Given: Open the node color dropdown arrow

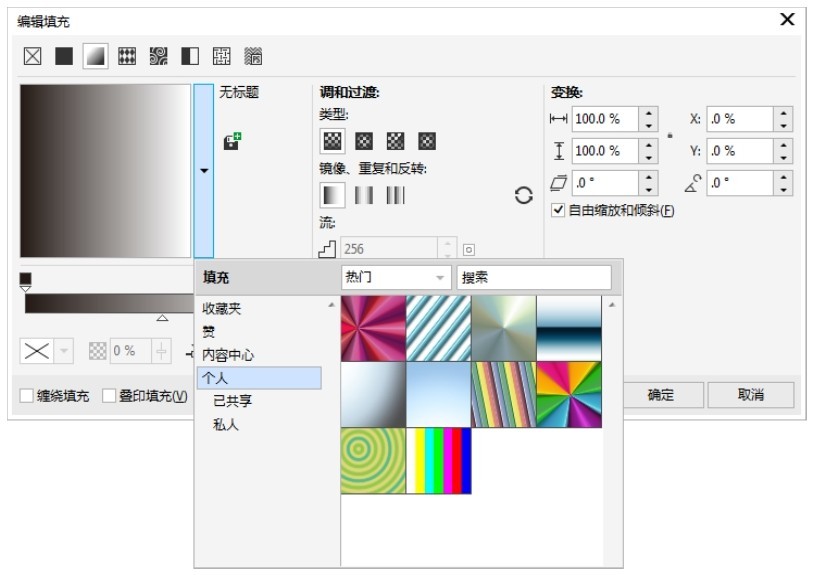Looking at the screenshot, I should [x=64, y=351].
